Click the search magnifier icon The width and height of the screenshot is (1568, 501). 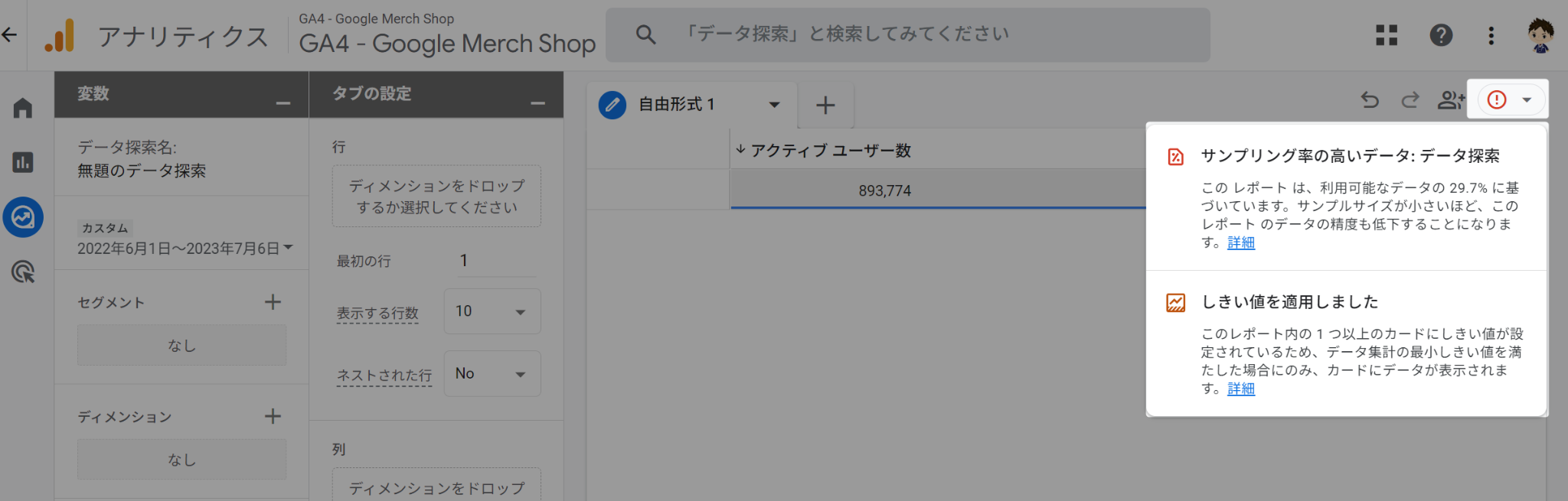(x=645, y=34)
